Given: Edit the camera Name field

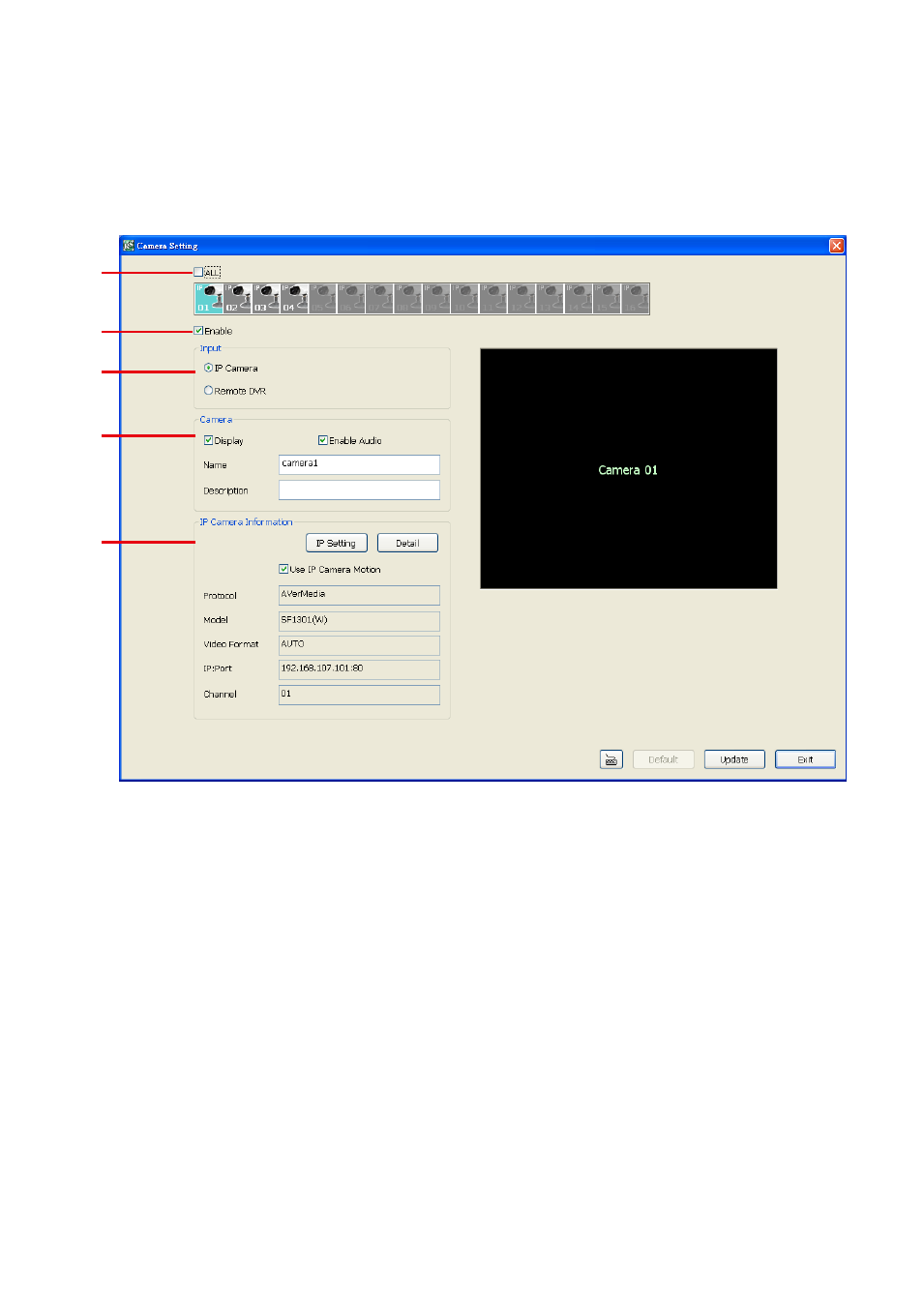Looking at the screenshot, I should (x=359, y=464).
